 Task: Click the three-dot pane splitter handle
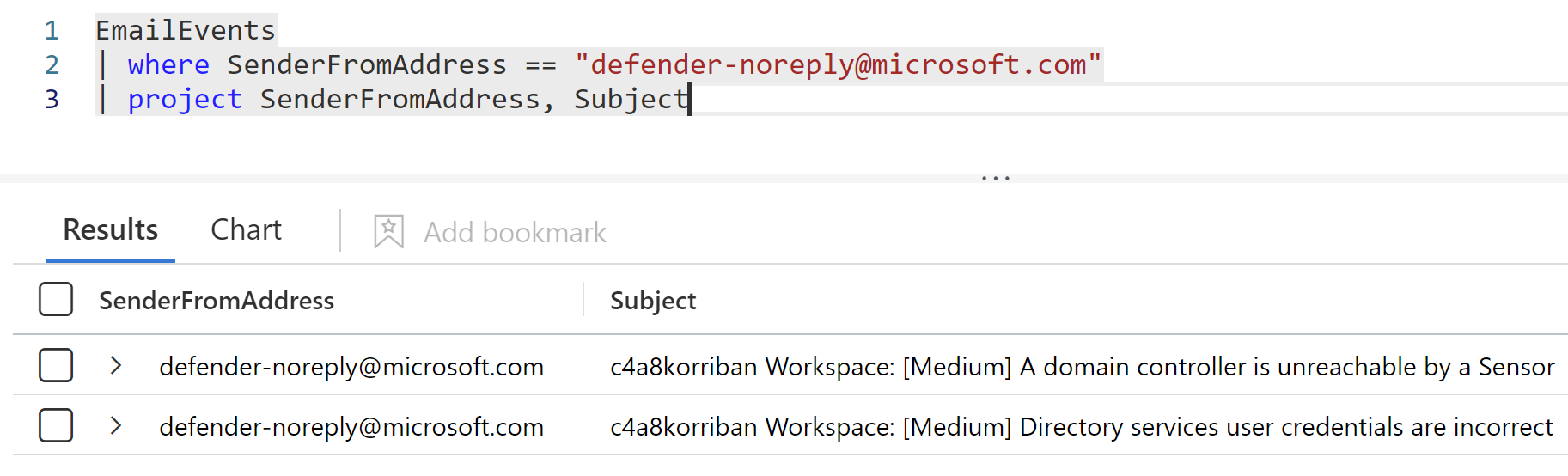tap(995, 178)
